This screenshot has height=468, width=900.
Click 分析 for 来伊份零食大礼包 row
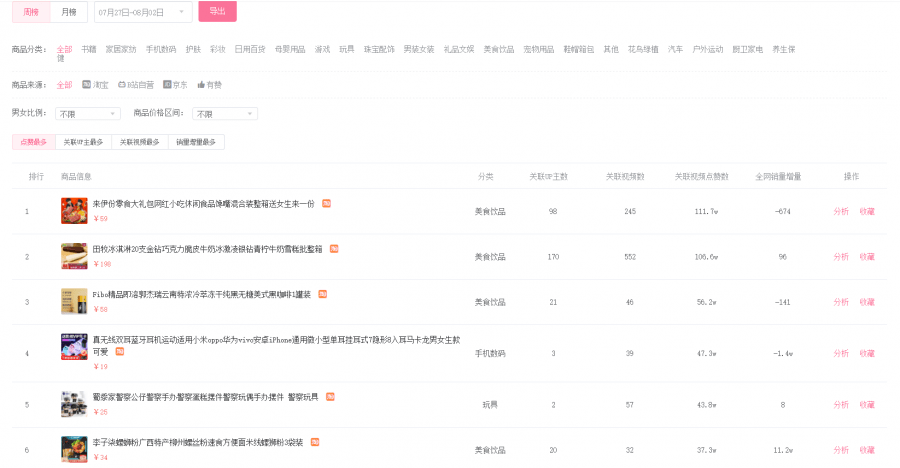(841, 211)
